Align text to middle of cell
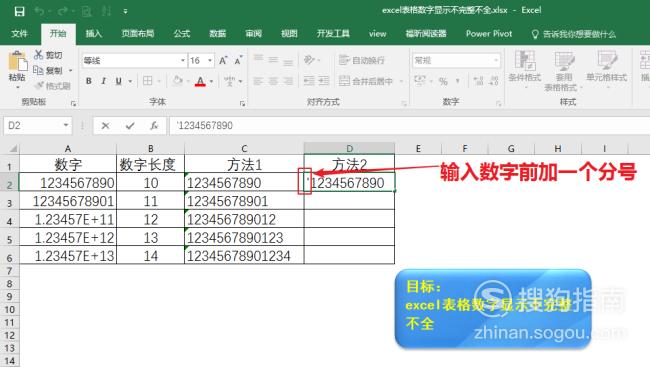Viewport: 650px width, 367px height. [x=273, y=60]
